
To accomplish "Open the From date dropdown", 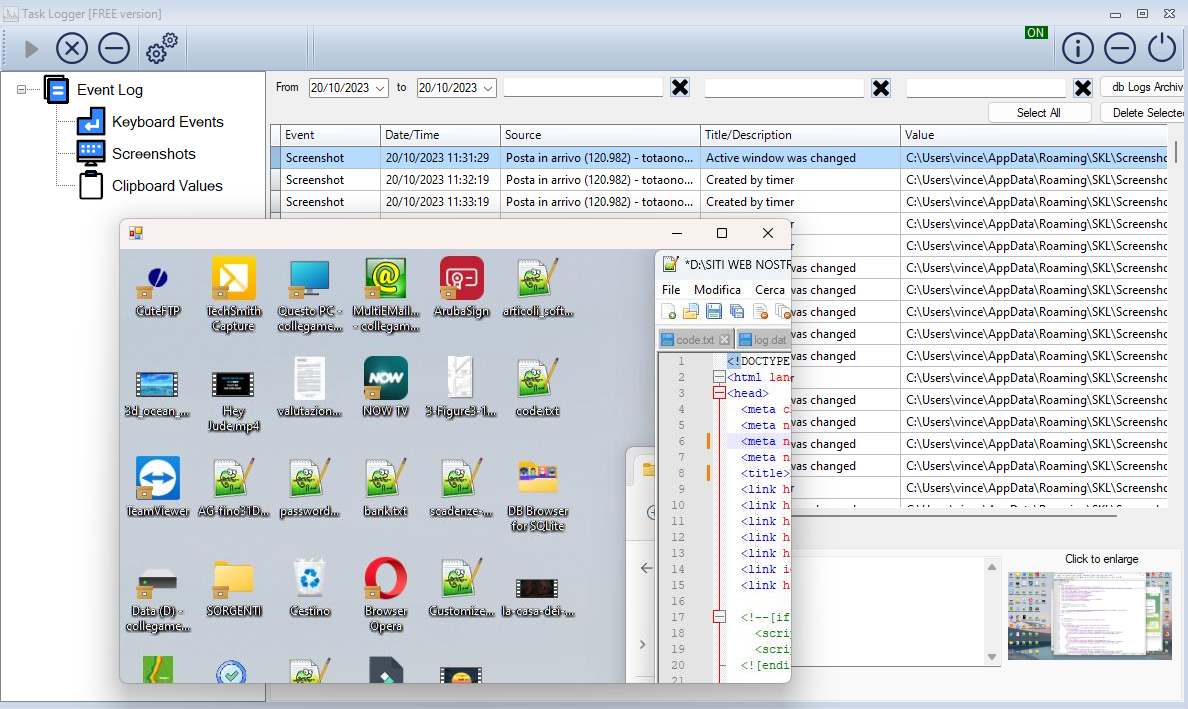I will click(380, 88).
